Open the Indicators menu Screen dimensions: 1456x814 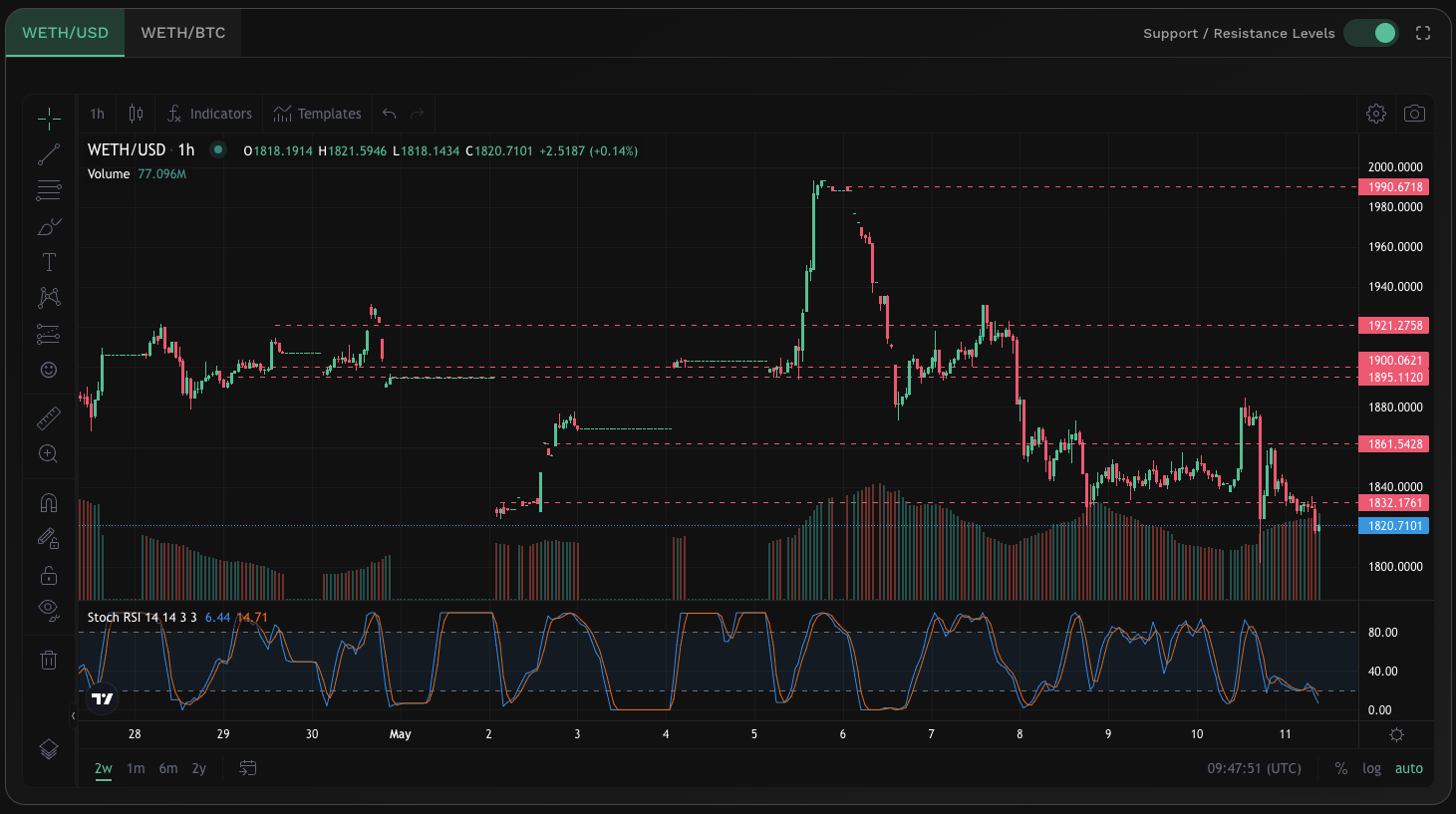pos(209,114)
